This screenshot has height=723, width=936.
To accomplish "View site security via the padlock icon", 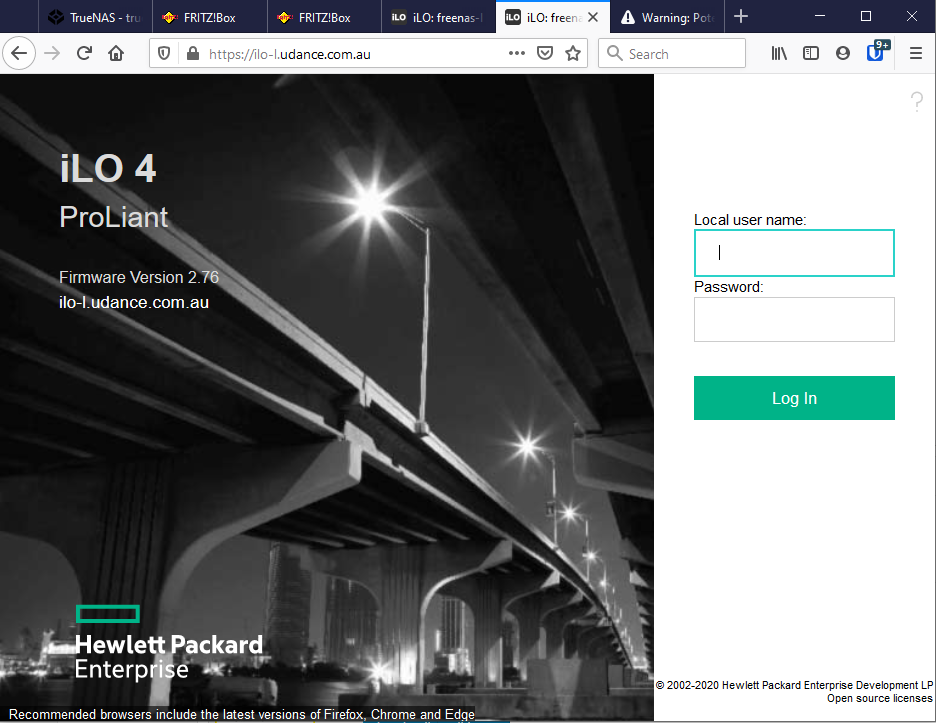I will (x=192, y=54).
